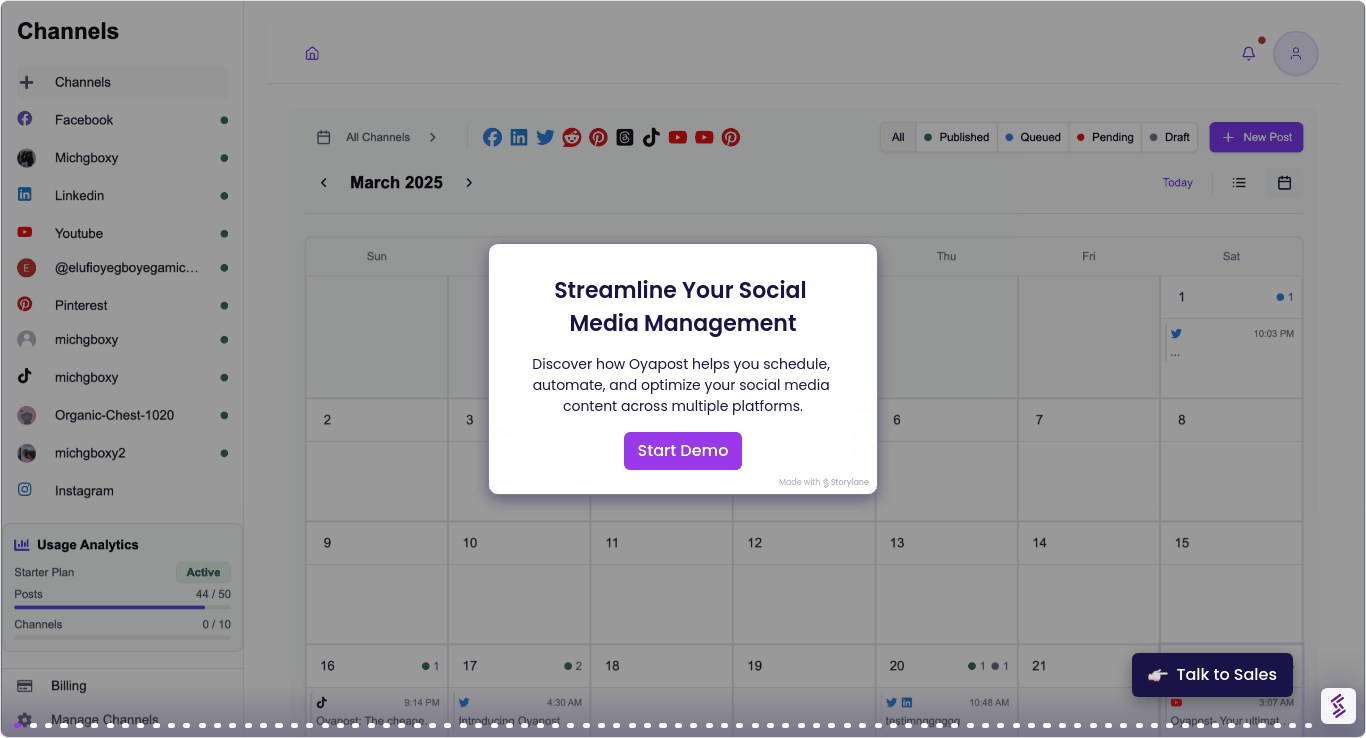
Task: Select the Twitter icon in channel filter row
Action: point(545,137)
